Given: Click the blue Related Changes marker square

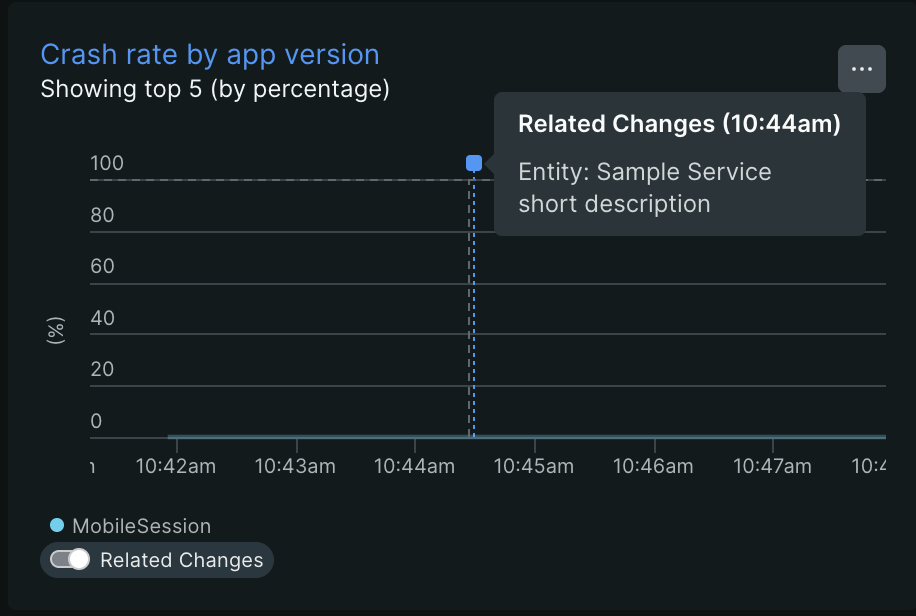Looking at the screenshot, I should (x=474, y=163).
